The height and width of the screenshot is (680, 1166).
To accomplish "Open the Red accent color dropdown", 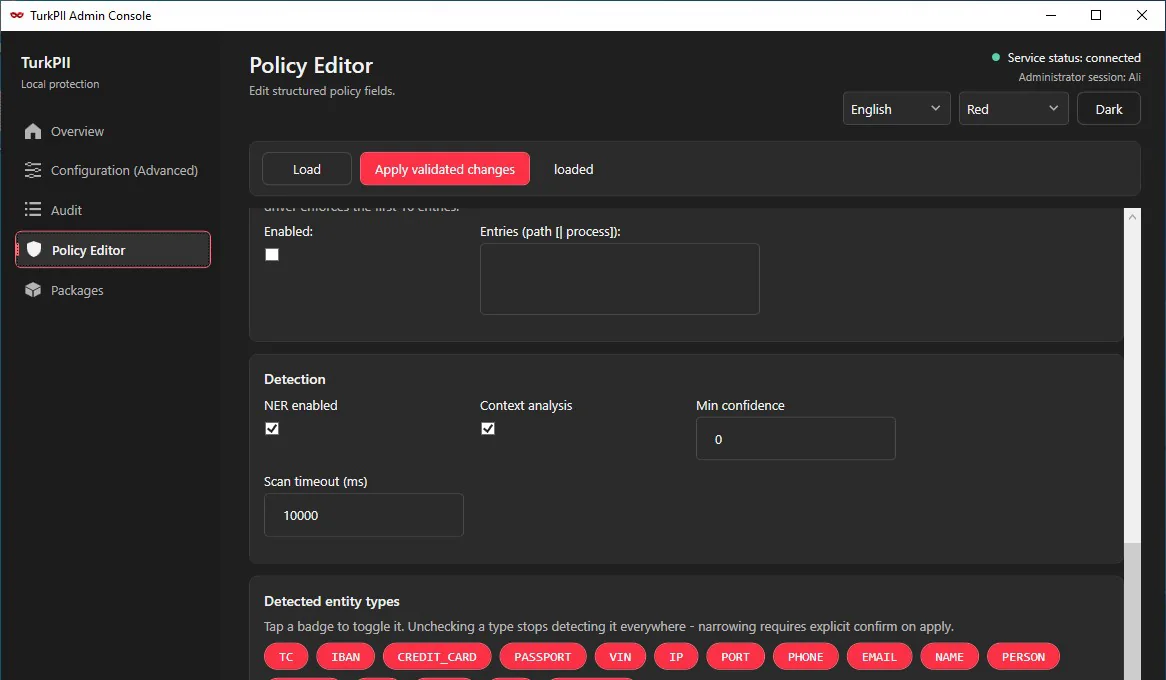I will tap(1013, 109).
